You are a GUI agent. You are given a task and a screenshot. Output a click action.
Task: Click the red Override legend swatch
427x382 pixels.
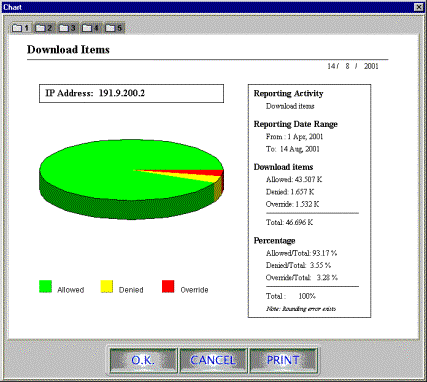(168, 286)
